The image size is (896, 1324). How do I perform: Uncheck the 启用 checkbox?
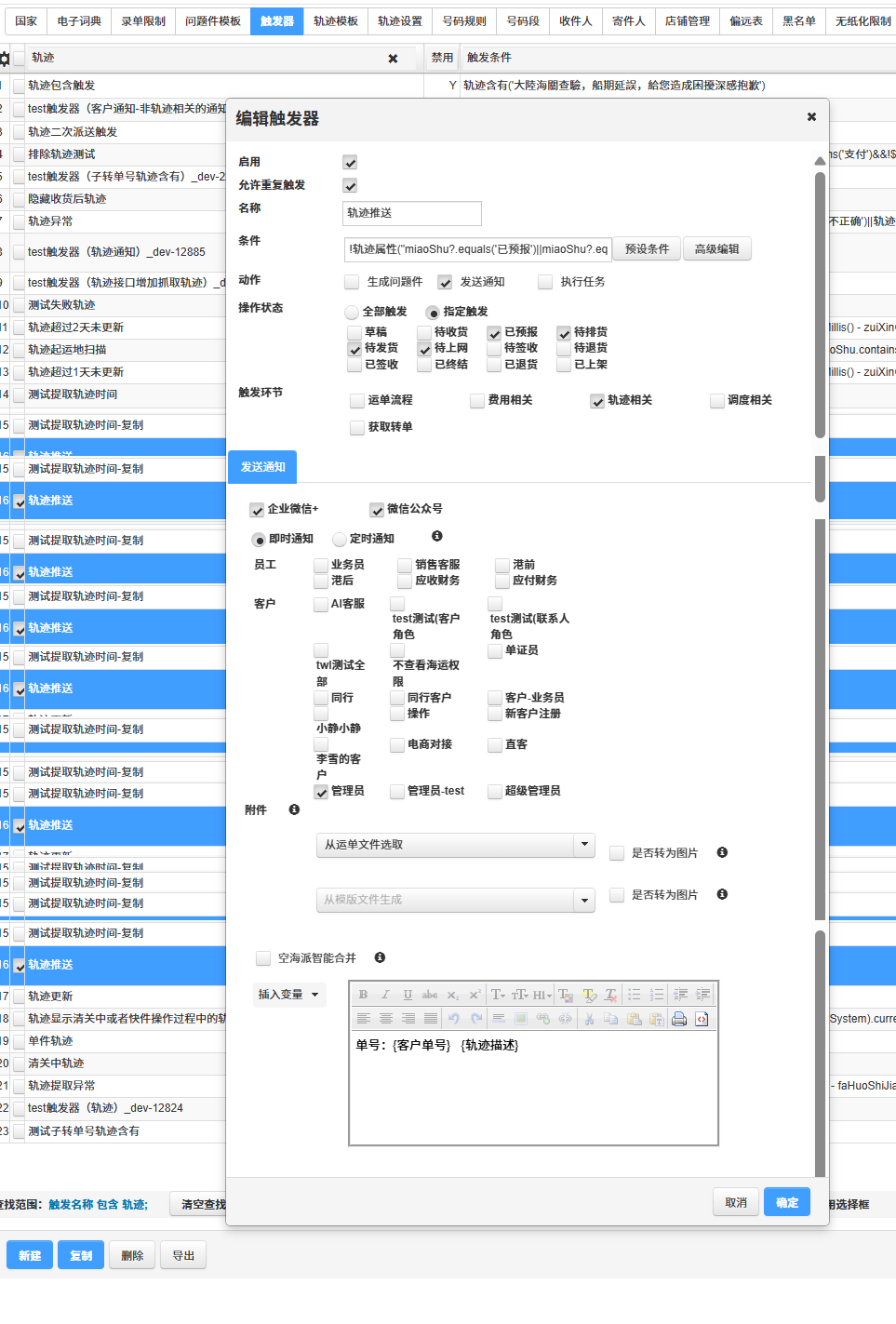350,163
